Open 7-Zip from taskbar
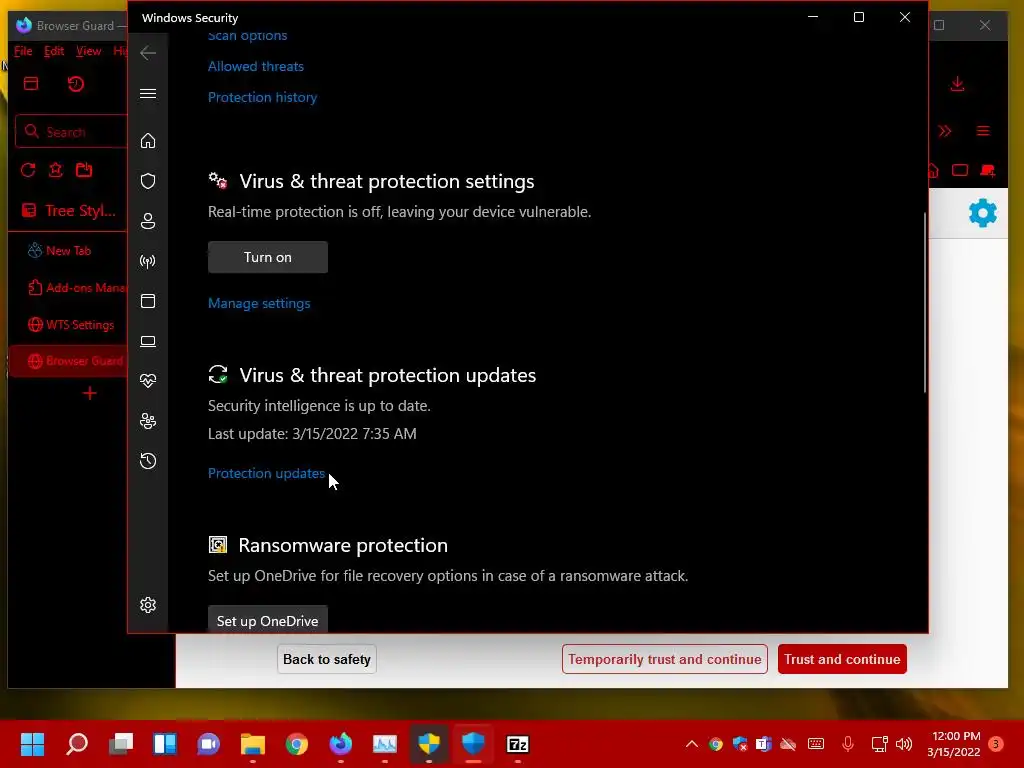This screenshot has height=768, width=1024. [517, 744]
